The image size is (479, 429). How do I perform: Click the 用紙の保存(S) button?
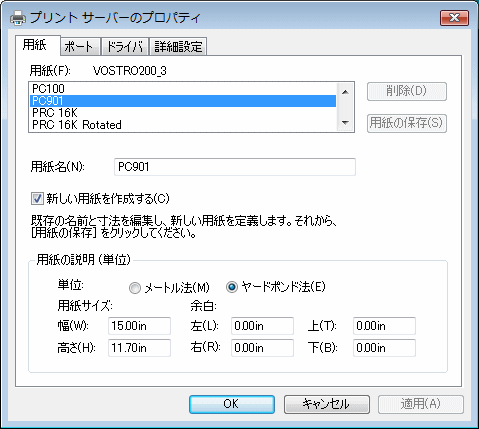407,123
